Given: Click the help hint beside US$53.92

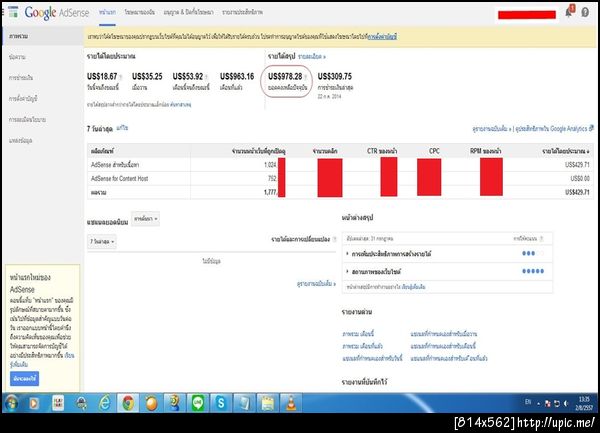Looking at the screenshot, I should [x=207, y=78].
